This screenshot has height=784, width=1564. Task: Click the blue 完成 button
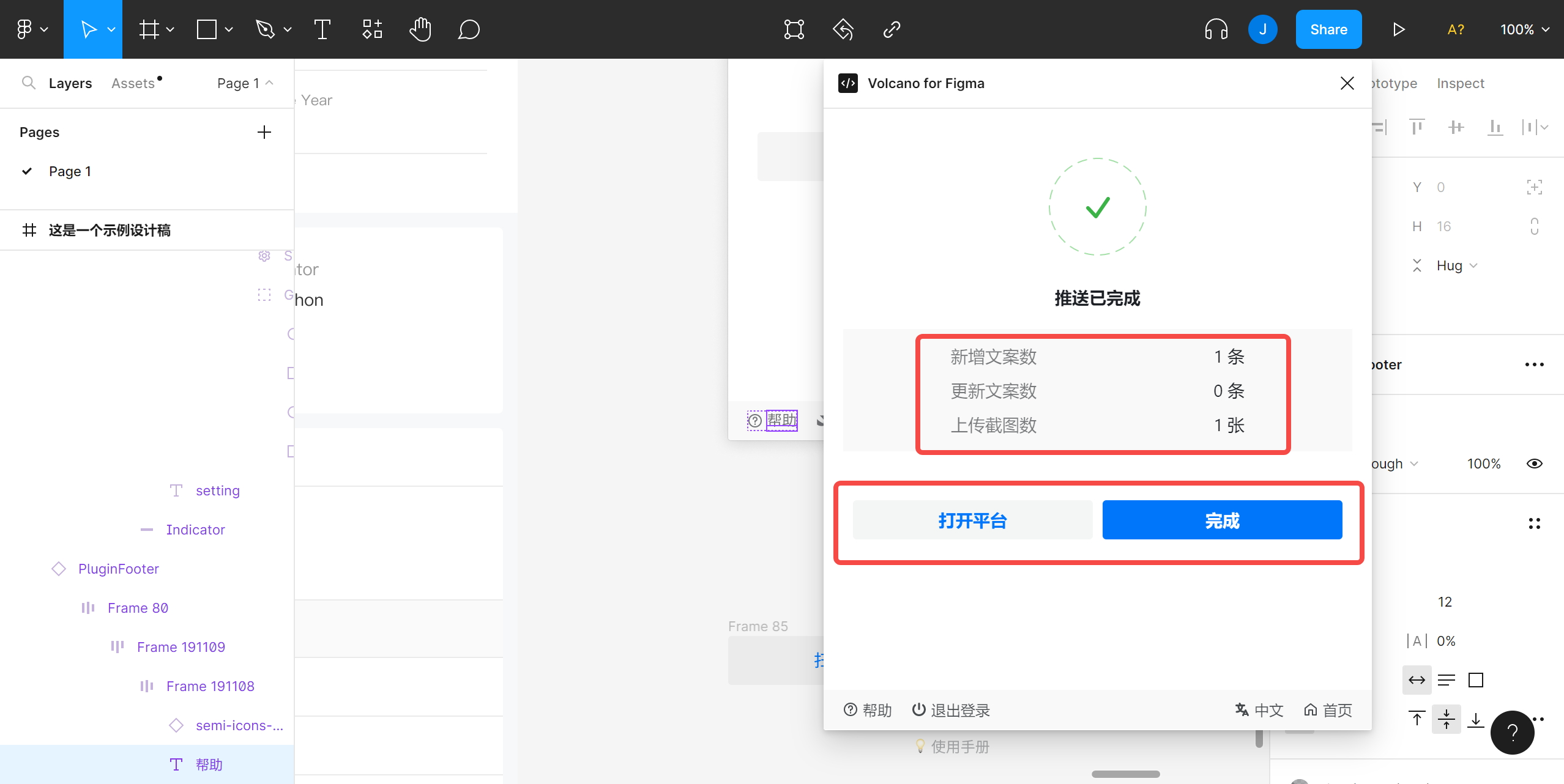tap(1222, 520)
